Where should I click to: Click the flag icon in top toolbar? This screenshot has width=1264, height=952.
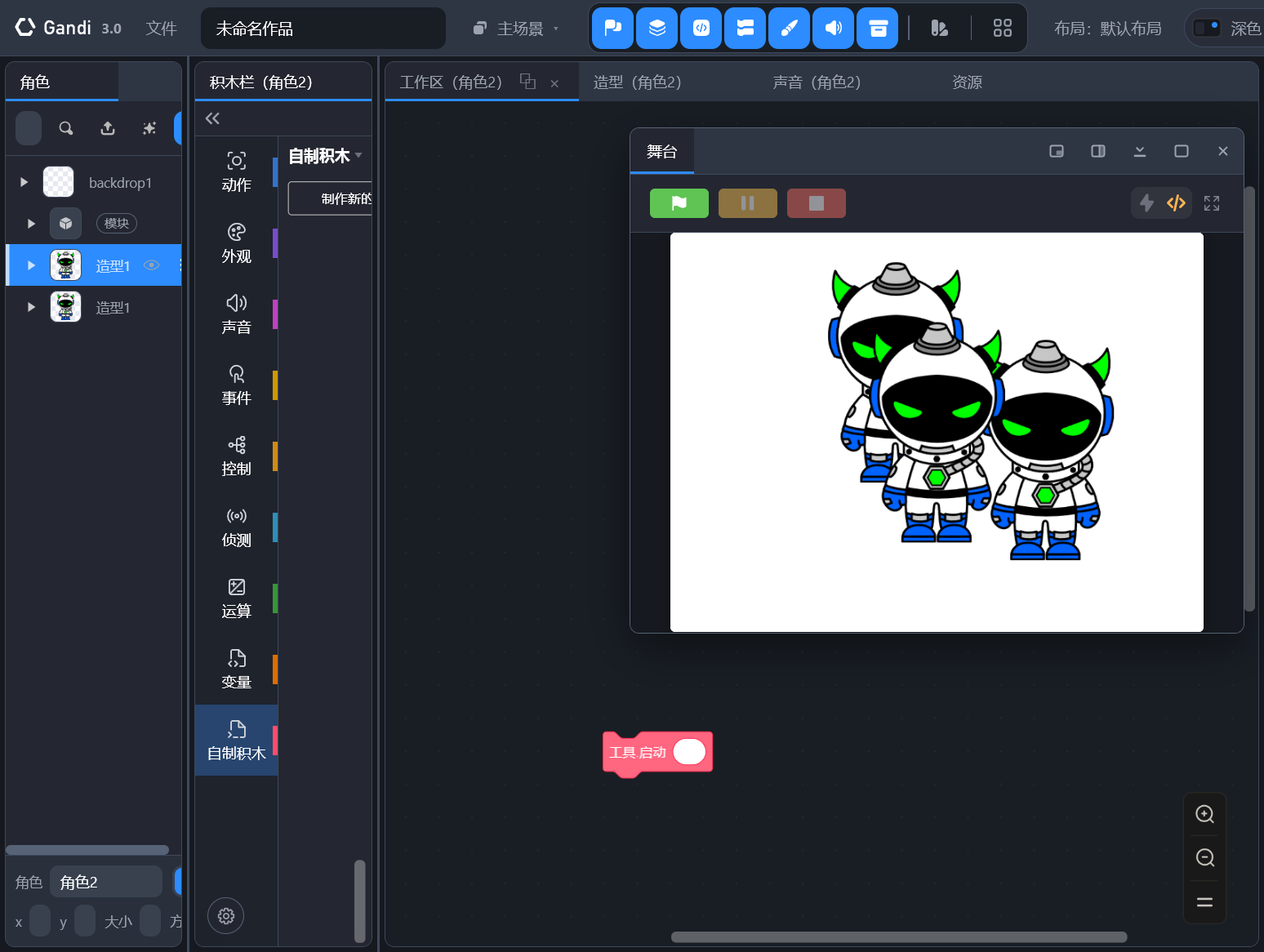612,29
